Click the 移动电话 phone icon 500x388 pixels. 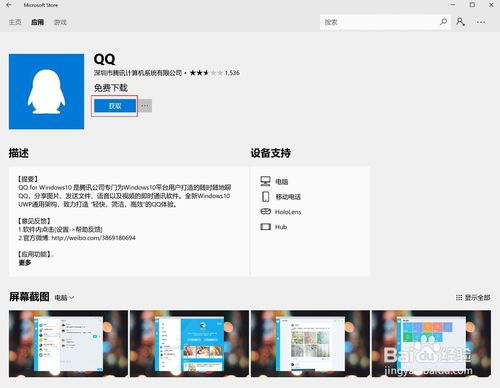click(x=265, y=197)
